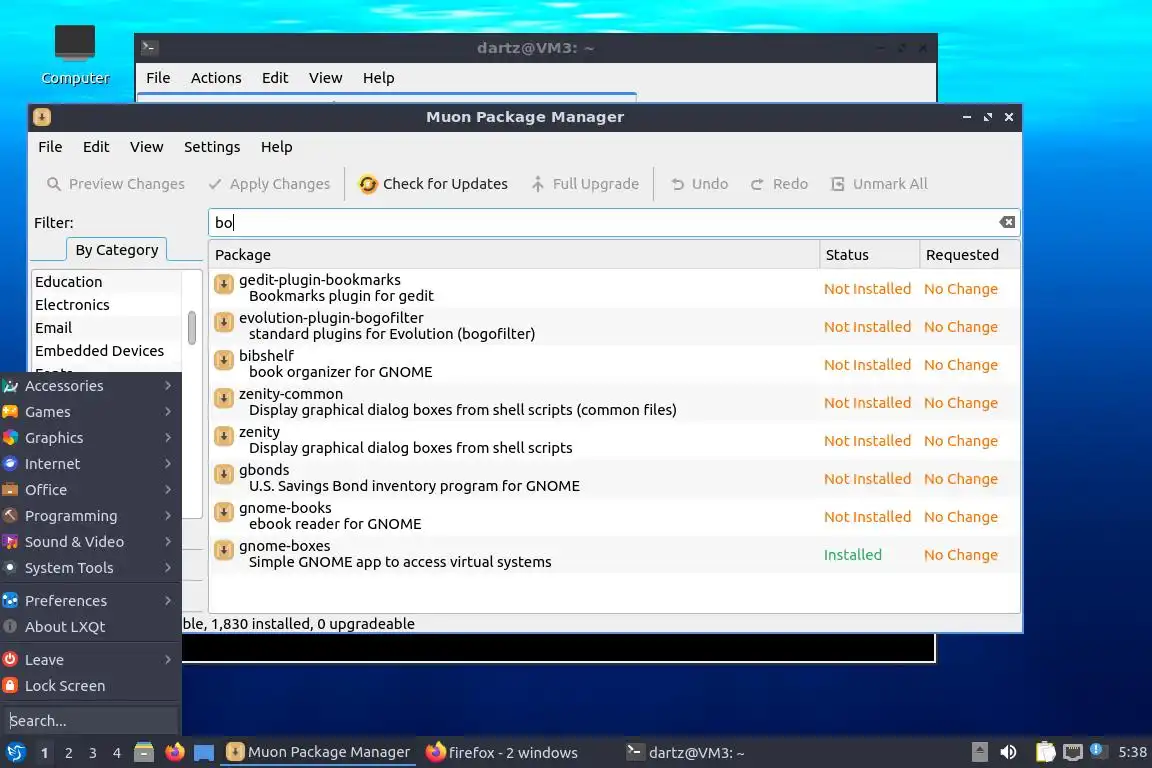Click the Muon app icon in title bar

(42, 117)
